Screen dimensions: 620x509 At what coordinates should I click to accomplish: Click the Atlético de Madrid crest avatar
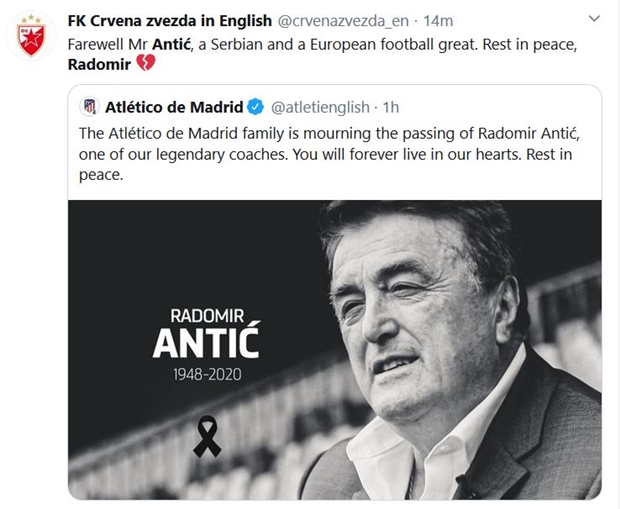point(90,106)
